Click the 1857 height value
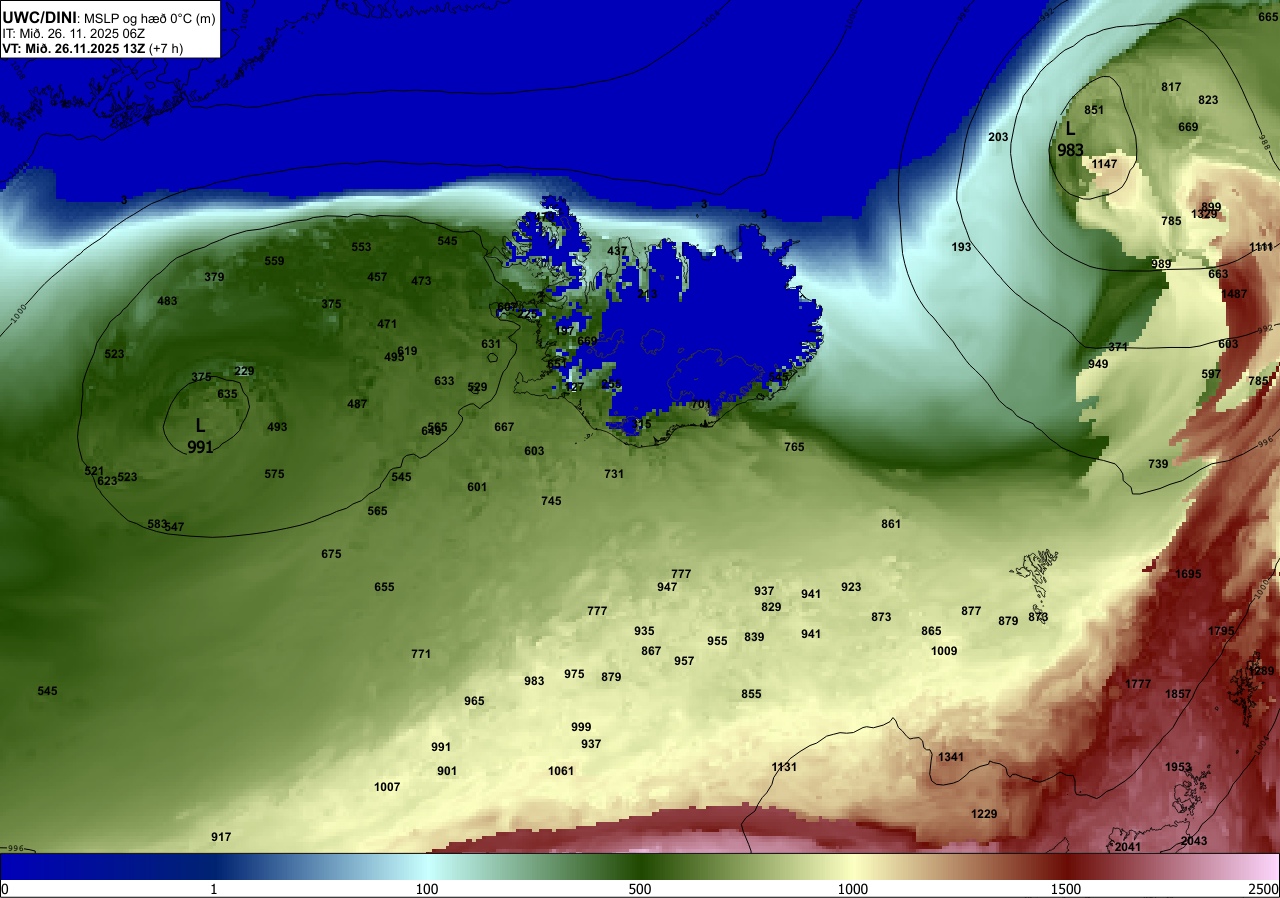 point(1178,694)
